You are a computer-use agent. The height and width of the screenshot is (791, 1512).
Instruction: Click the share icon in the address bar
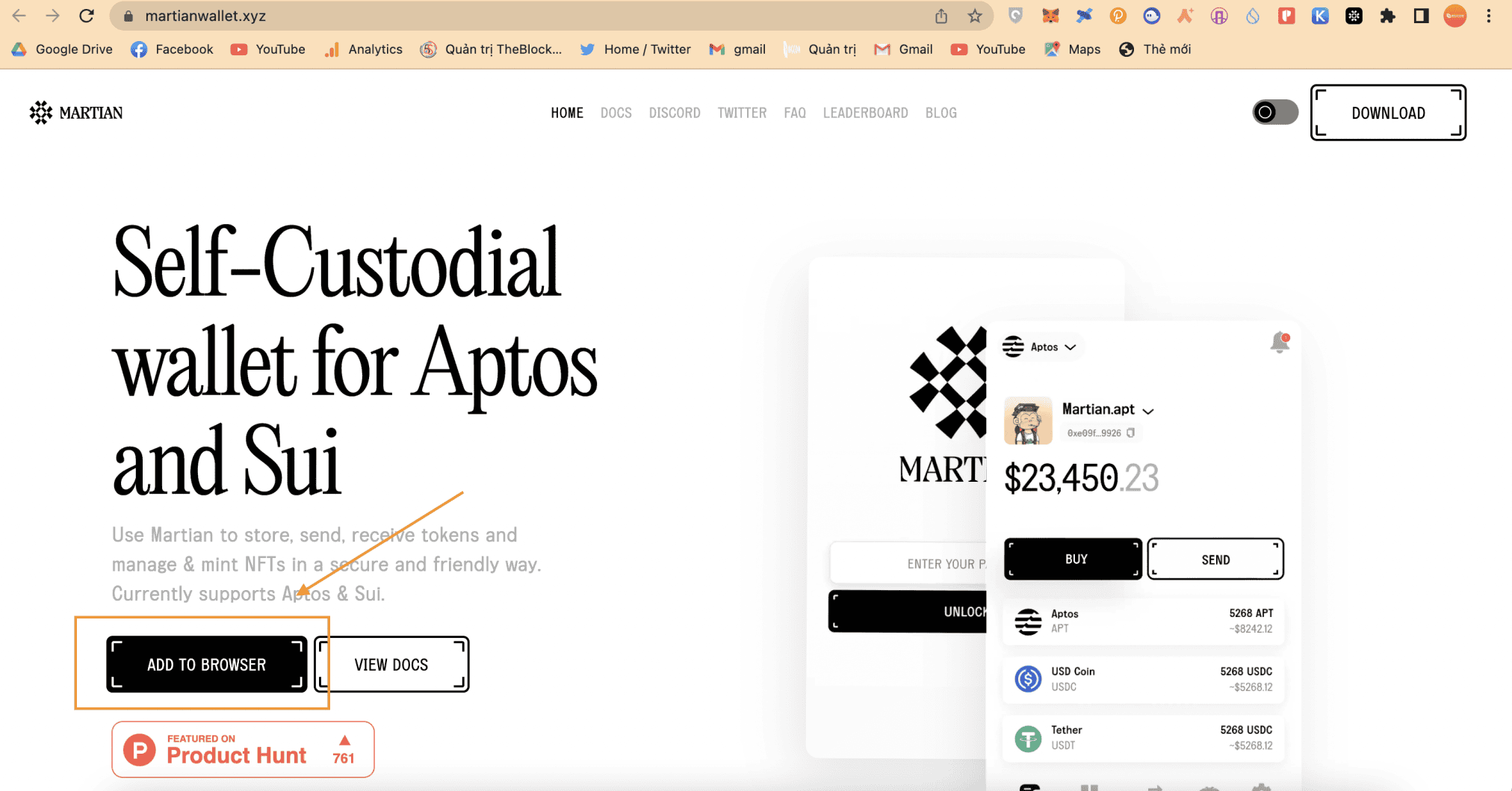click(x=941, y=16)
